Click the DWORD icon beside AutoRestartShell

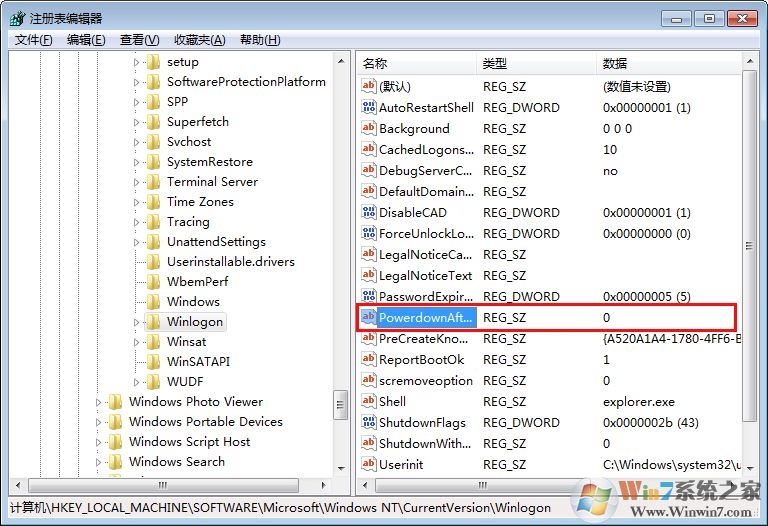click(368, 107)
